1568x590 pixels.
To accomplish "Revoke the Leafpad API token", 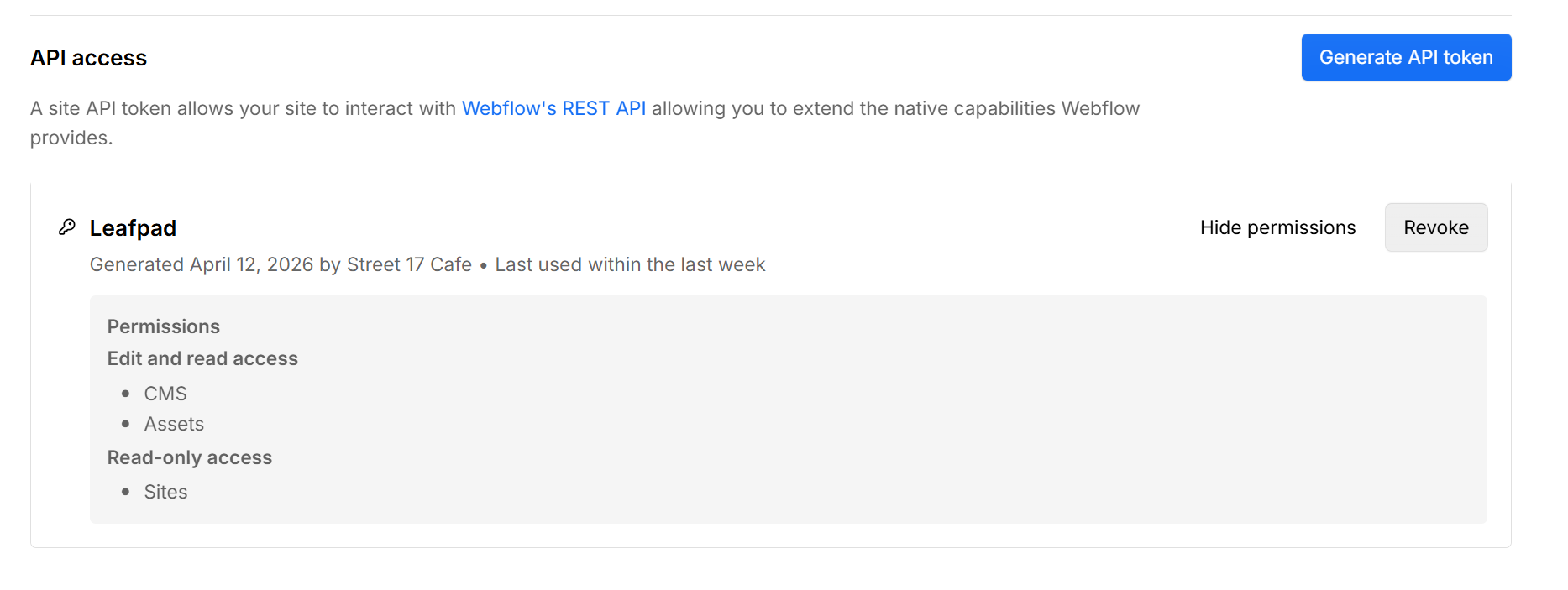I will [x=1436, y=227].
